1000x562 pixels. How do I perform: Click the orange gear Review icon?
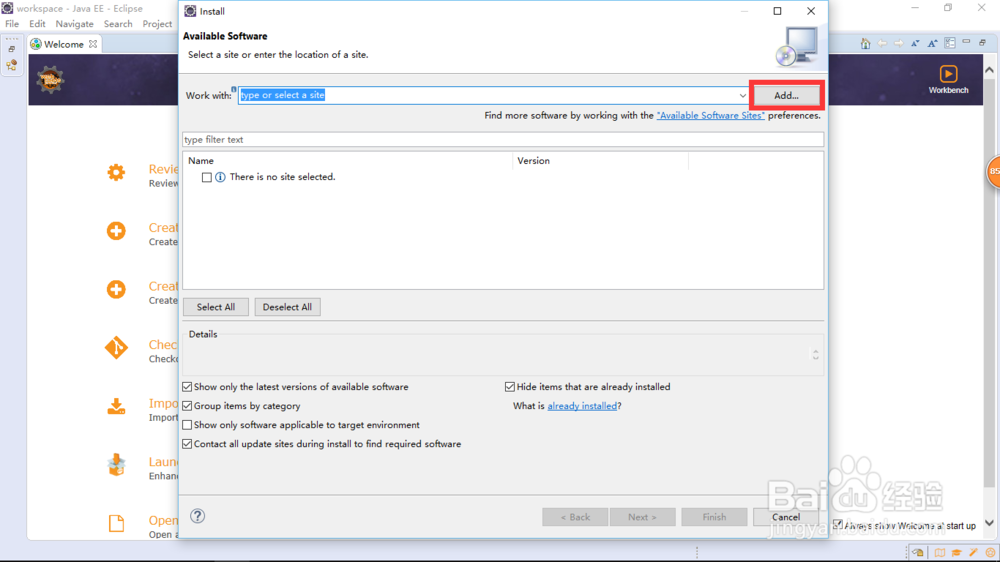(116, 172)
